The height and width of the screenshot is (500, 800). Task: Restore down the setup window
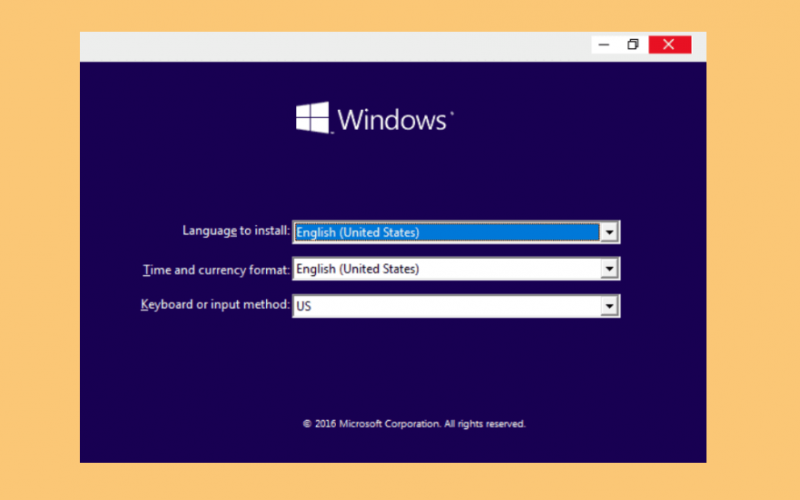pyautogui.click(x=633, y=45)
